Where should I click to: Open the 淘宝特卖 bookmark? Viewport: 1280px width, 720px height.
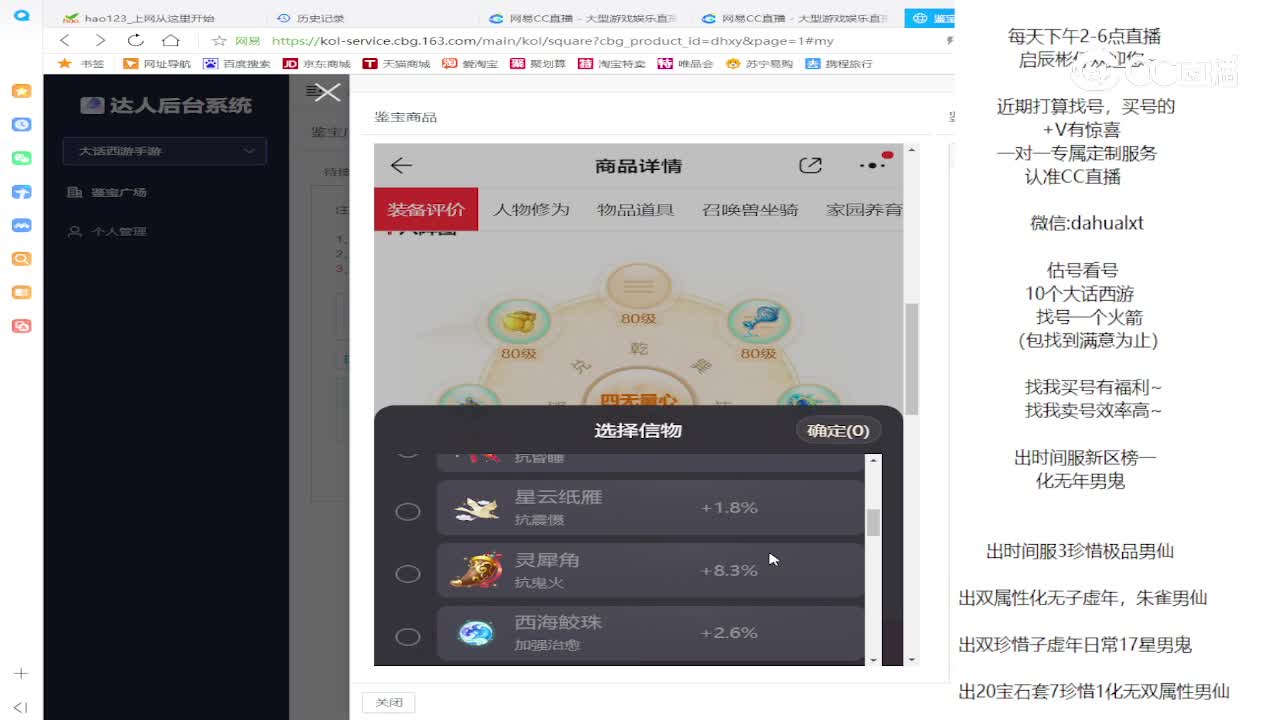click(x=612, y=63)
